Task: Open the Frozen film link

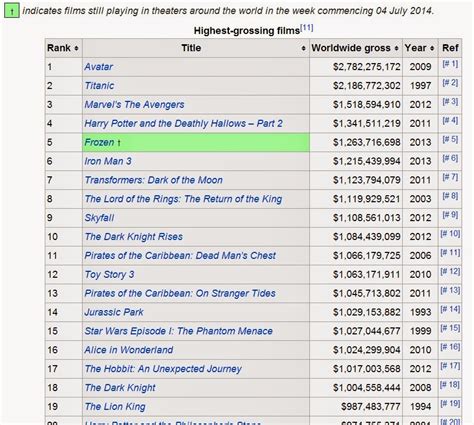Action: 99,142
